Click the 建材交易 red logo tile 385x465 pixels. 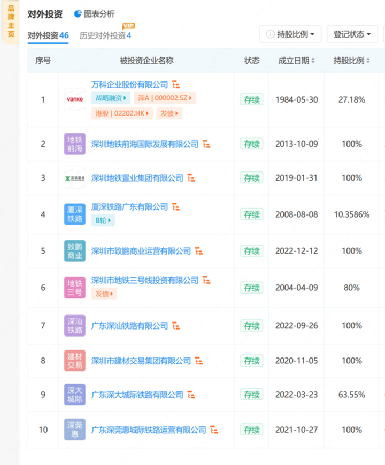[75, 361]
